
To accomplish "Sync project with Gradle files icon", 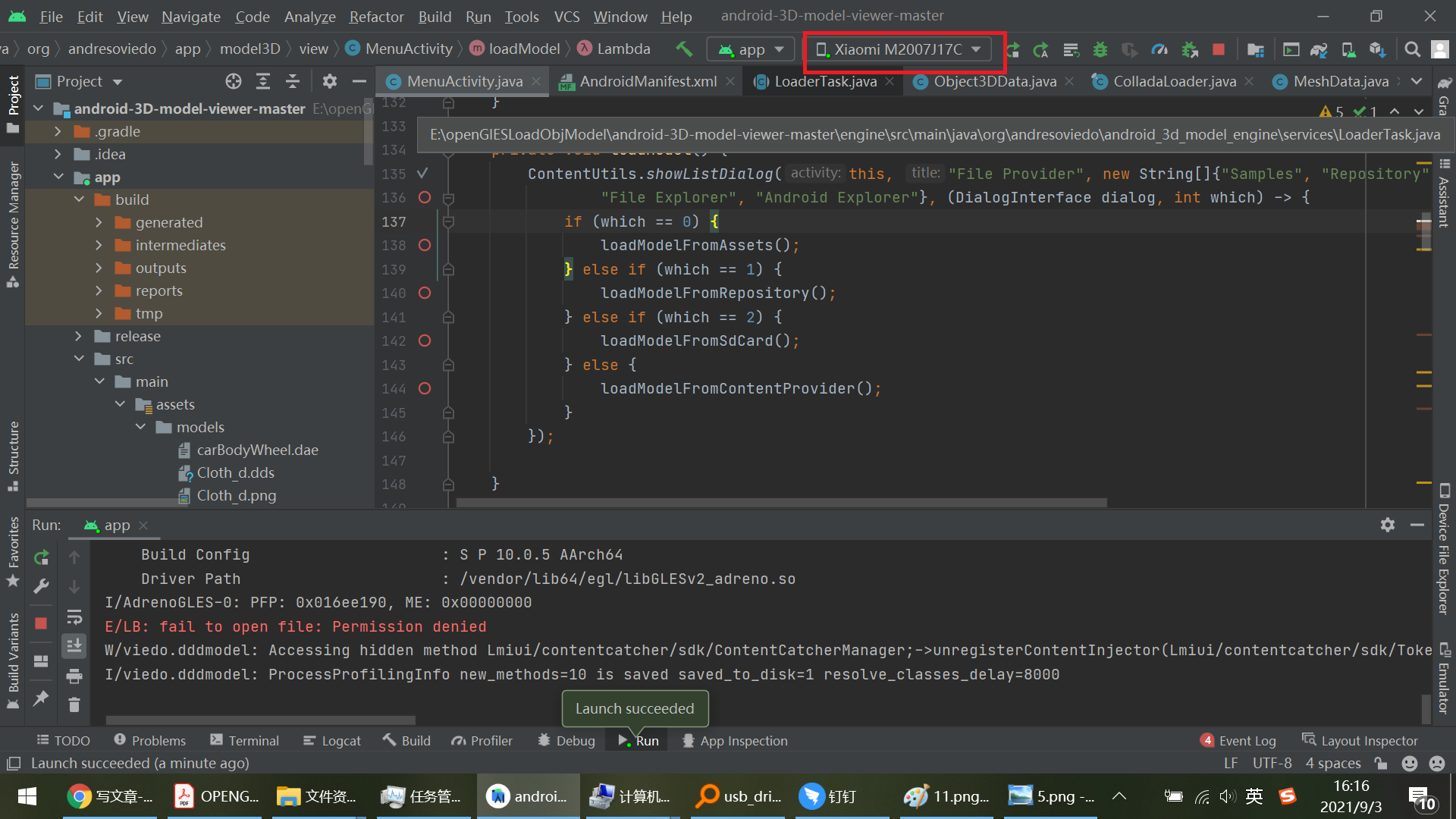I will point(1319,49).
